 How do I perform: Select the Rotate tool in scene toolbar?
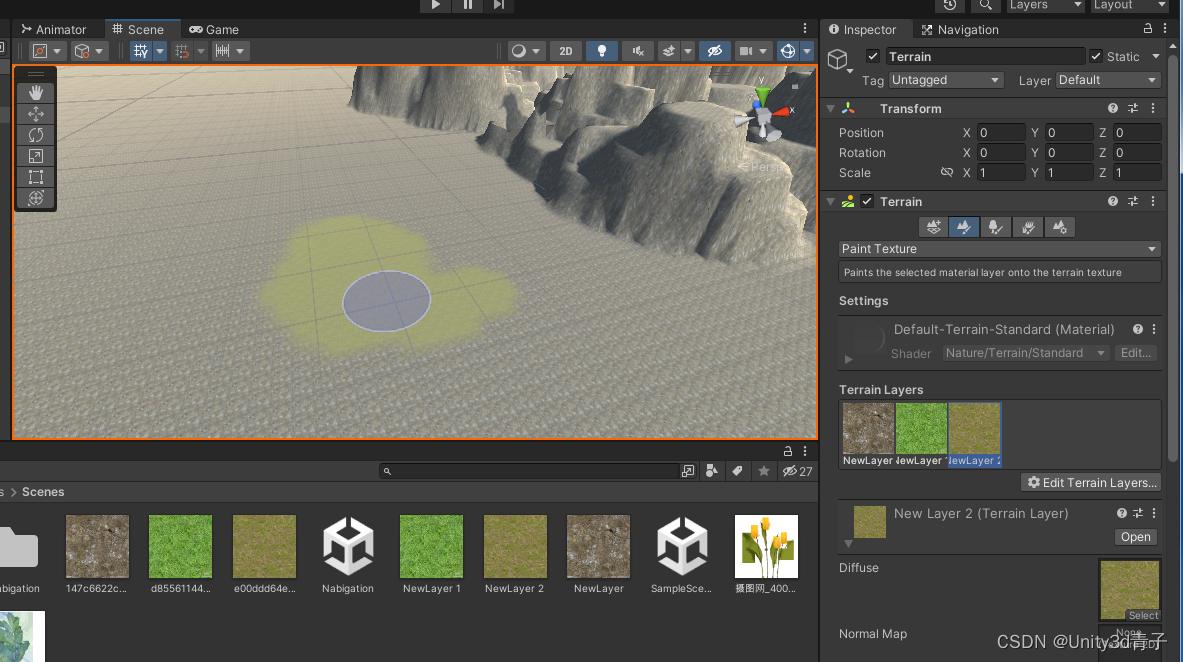tap(35, 135)
